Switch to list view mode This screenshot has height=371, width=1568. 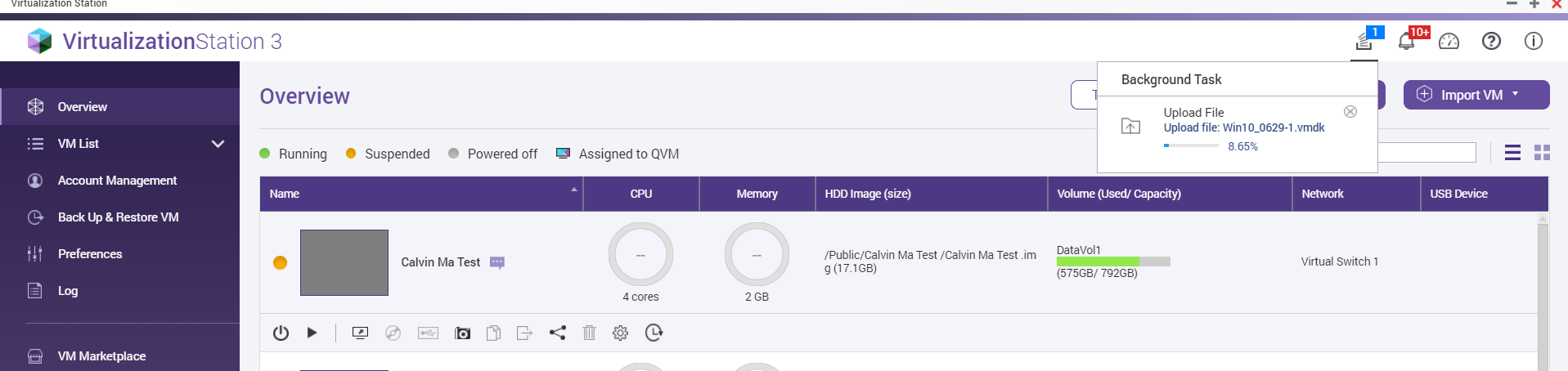point(1512,153)
